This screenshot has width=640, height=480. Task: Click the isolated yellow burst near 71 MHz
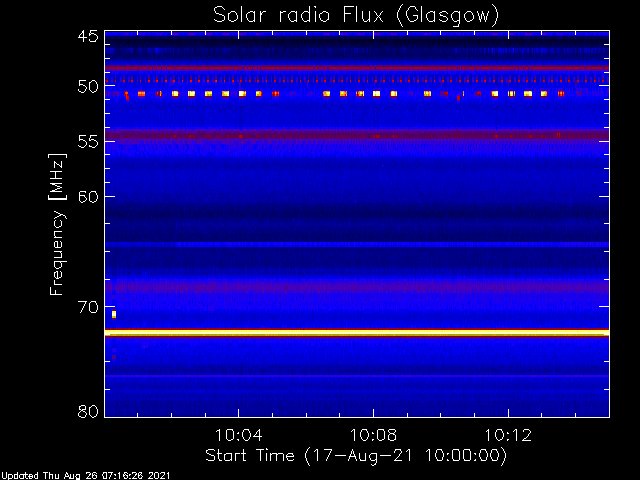tap(114, 314)
